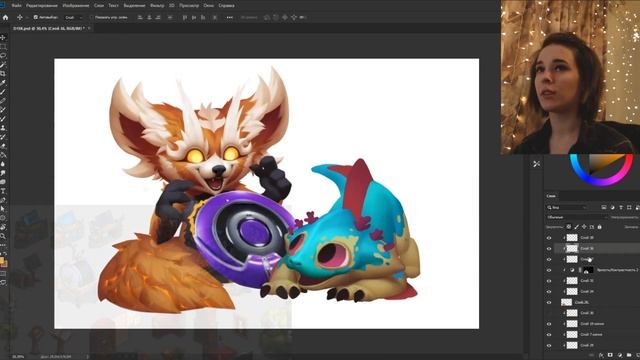Viewport: 640px width, 360px height.
Task: Toggle Показать упр. элем. checkbox
Action: [x=91, y=18]
